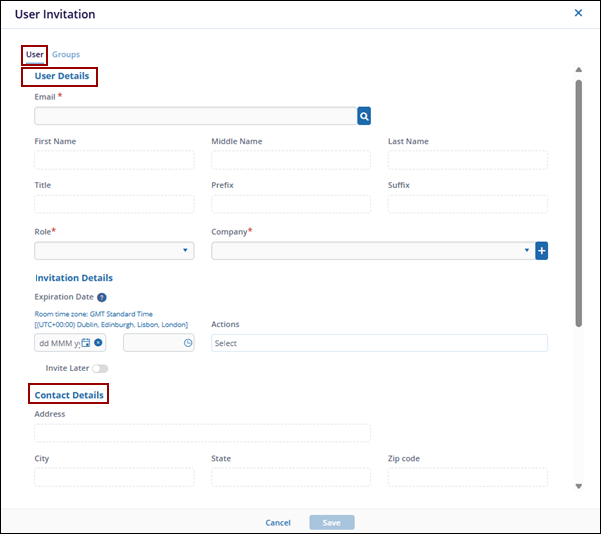Click the scrollbar down arrow
Image resolution: width=601 pixels, height=534 pixels.
[x=578, y=486]
